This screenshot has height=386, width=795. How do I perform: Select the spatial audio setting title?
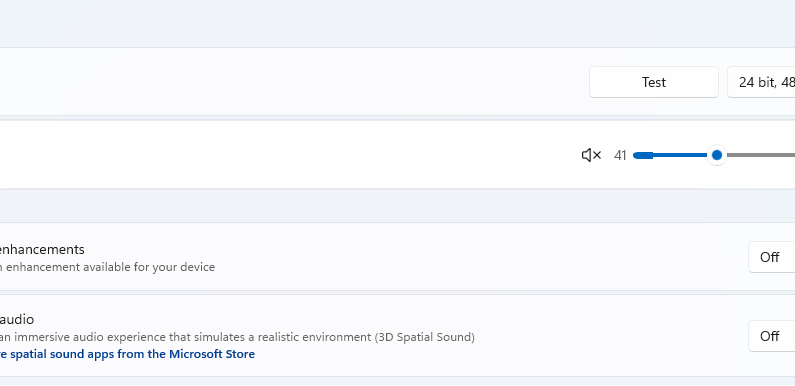17,320
